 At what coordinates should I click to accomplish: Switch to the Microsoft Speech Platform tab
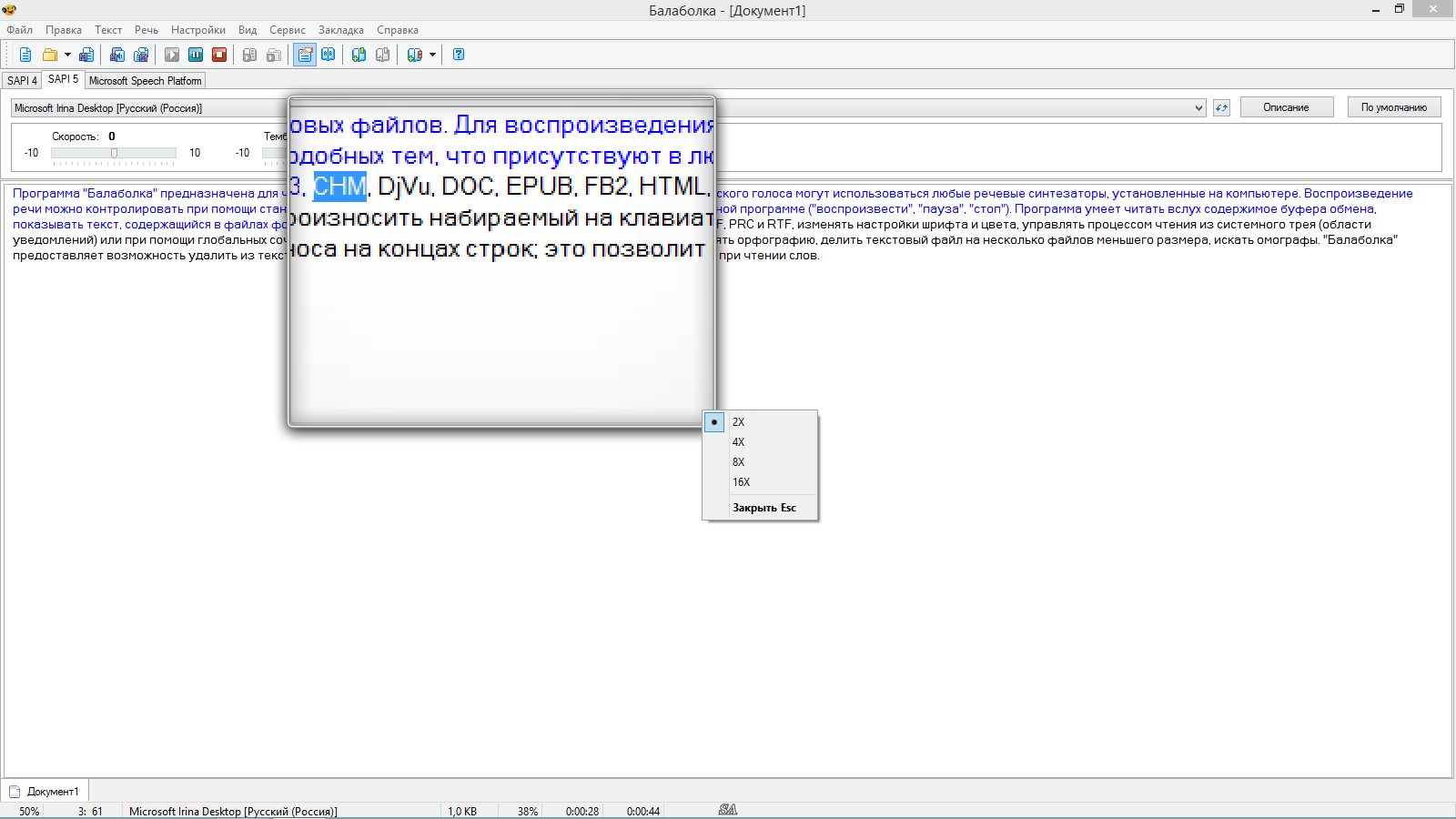point(146,81)
